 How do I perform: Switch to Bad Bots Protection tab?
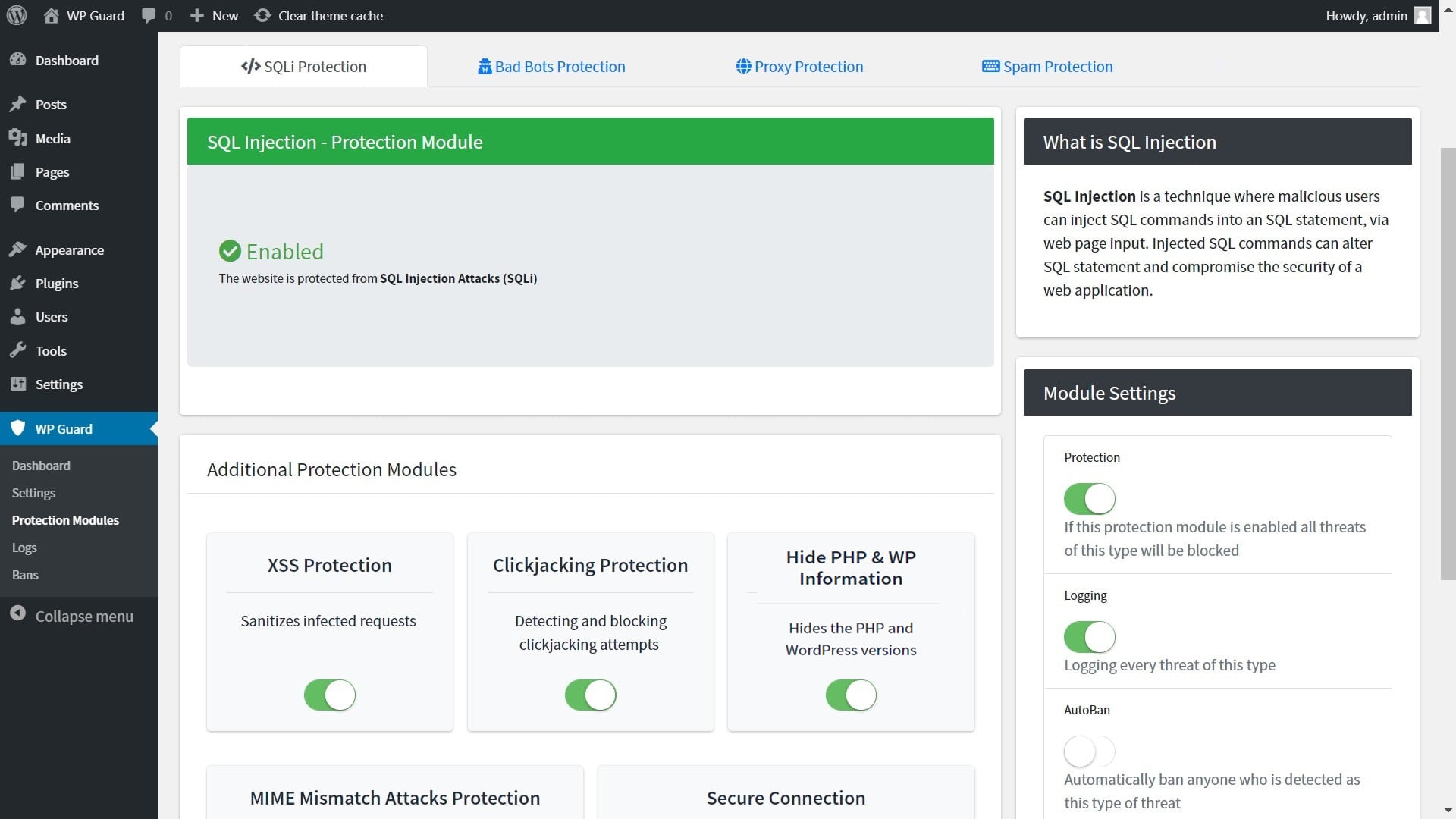pyautogui.click(x=551, y=67)
